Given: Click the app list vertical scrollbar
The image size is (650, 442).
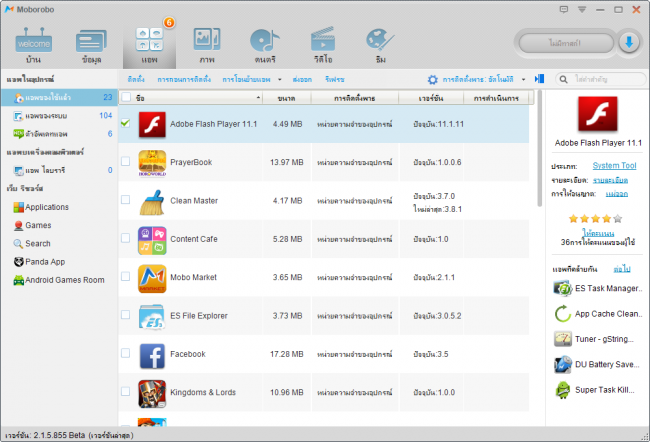Looking at the screenshot, I should 539,148.
